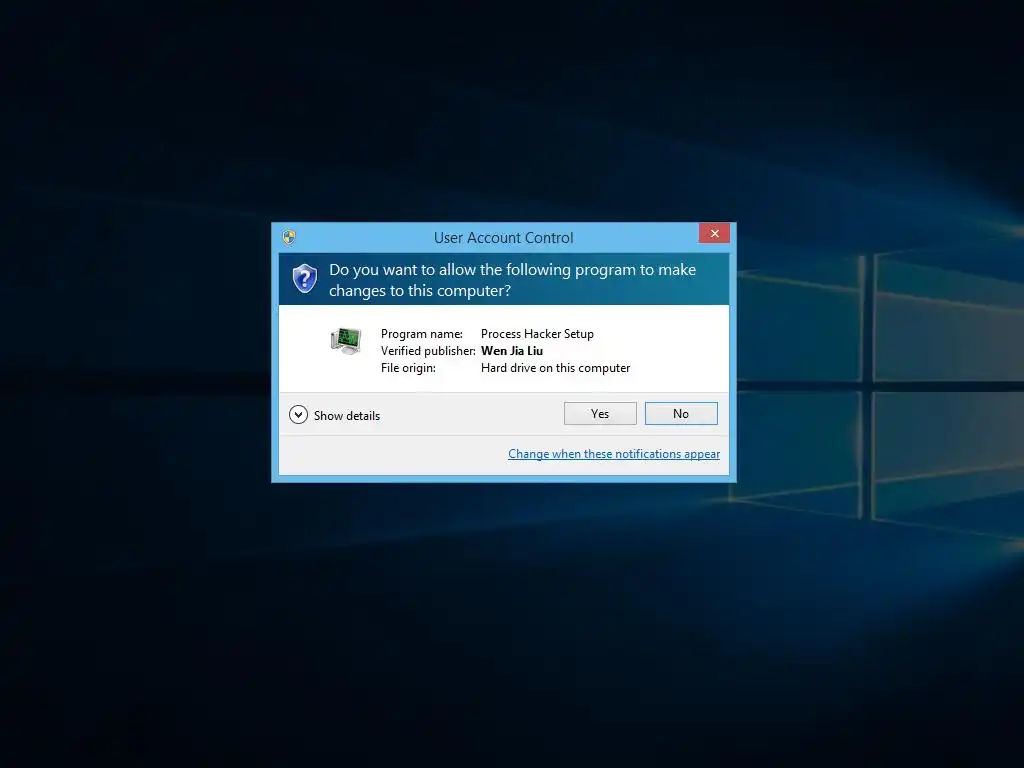1024x768 pixels.
Task: Click the User Account Control title text
Action: coord(504,238)
